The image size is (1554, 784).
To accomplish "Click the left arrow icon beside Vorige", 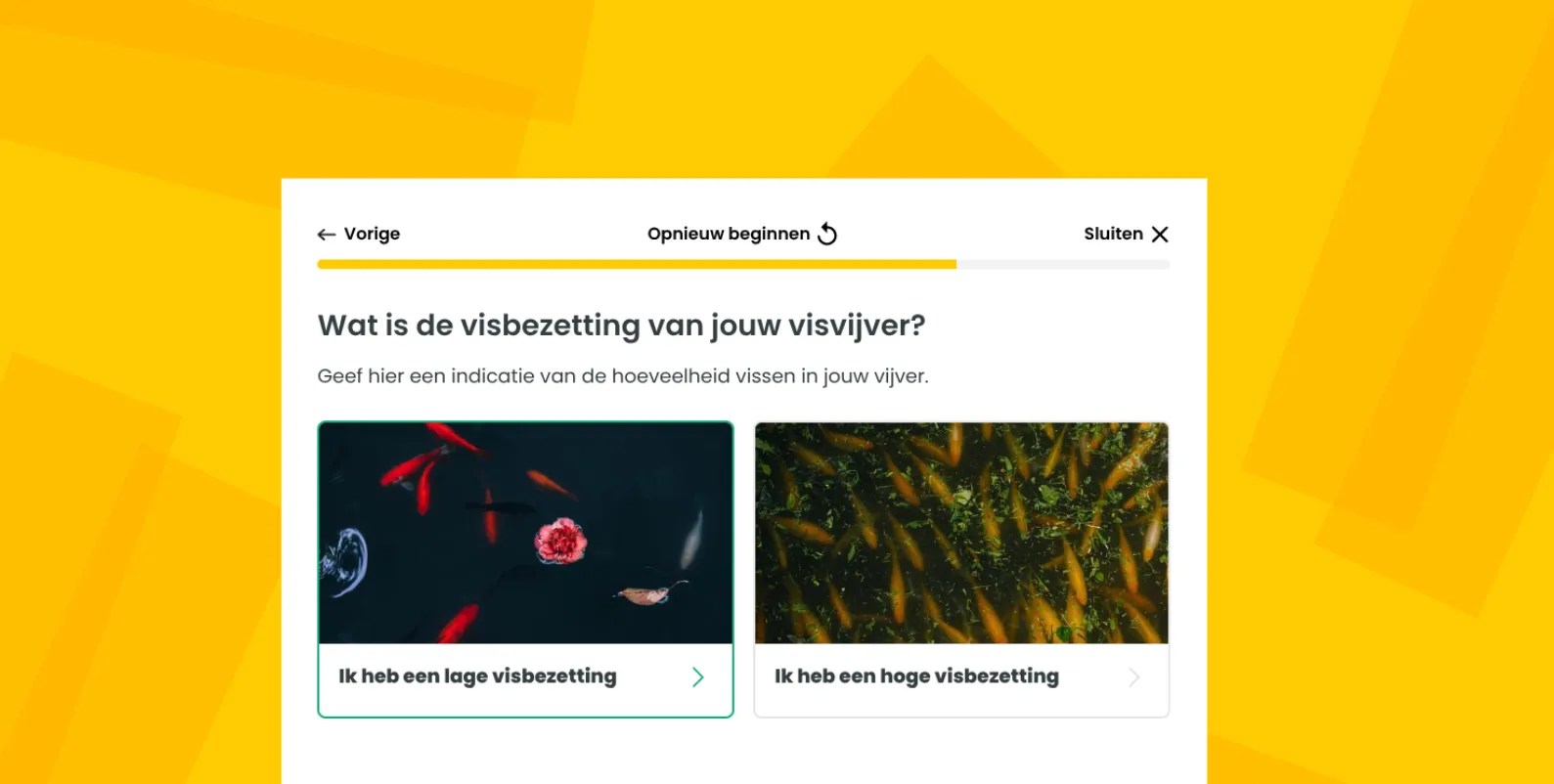I will (327, 235).
